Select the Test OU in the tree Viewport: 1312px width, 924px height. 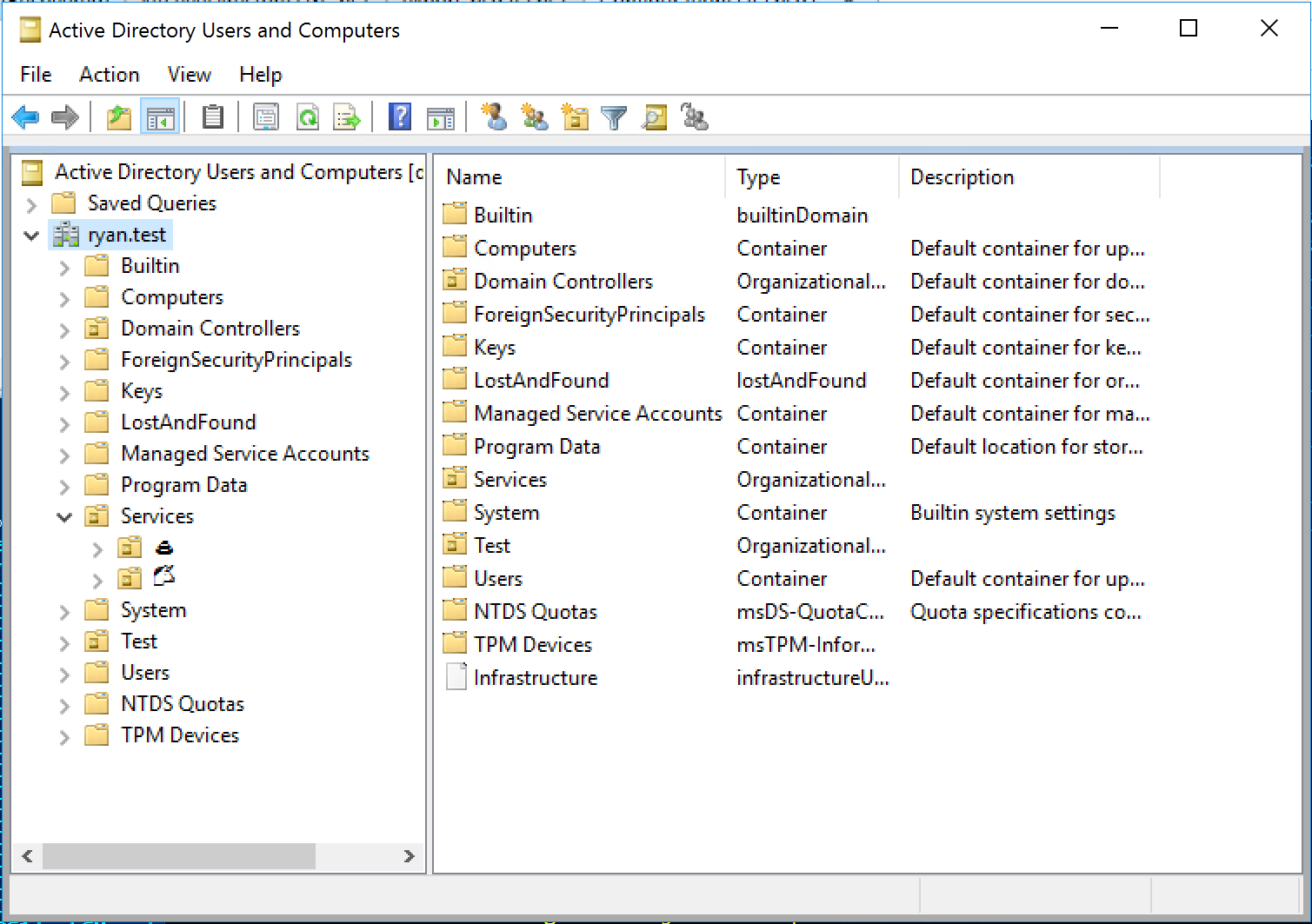[x=139, y=641]
